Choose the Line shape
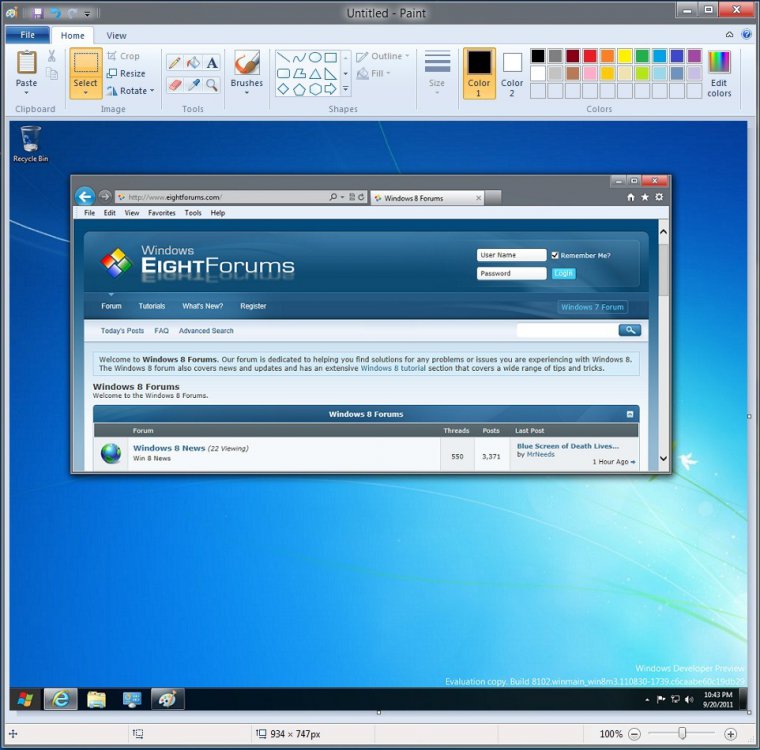 (284, 58)
